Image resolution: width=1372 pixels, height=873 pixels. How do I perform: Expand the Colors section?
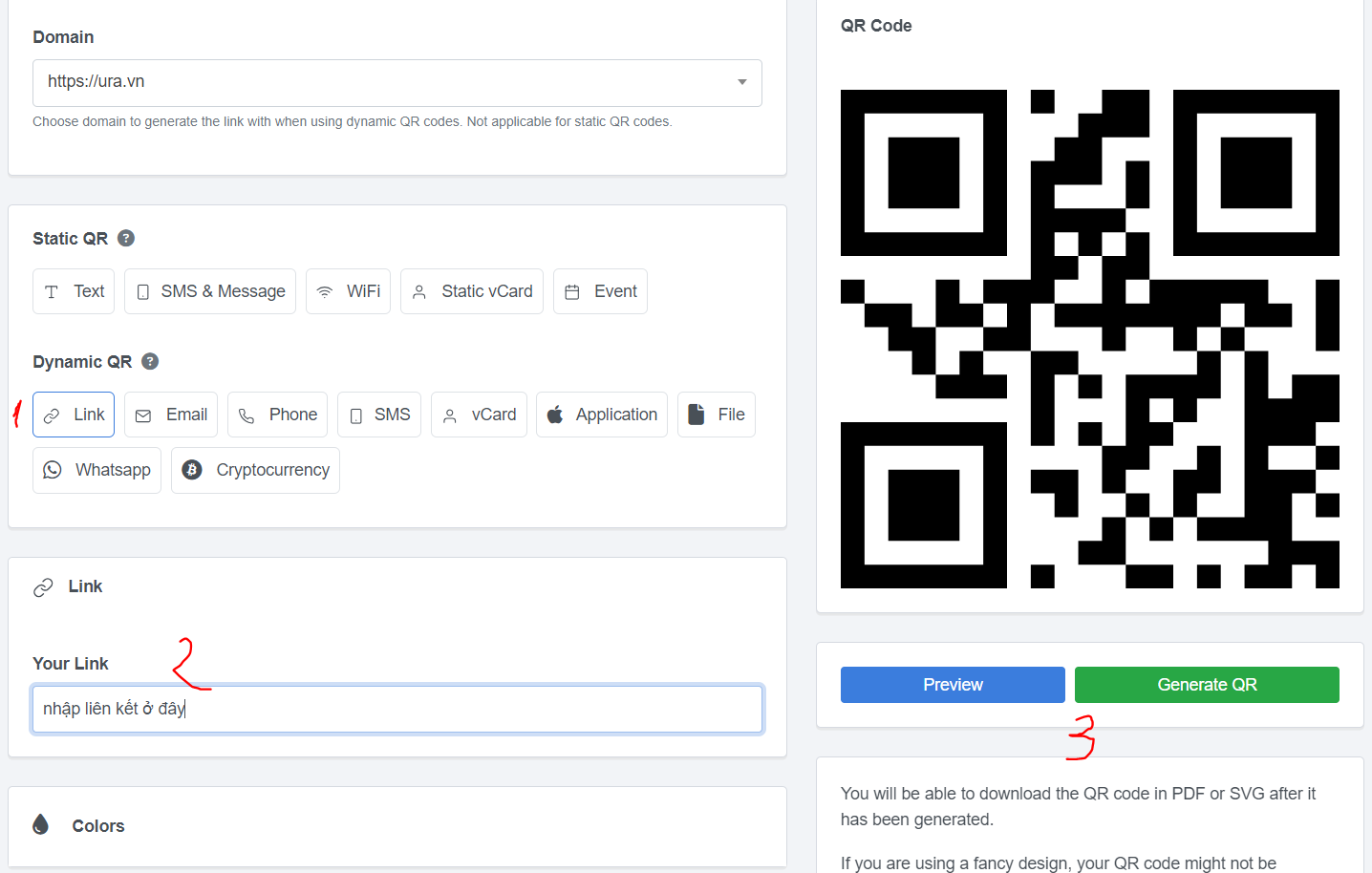coord(97,826)
